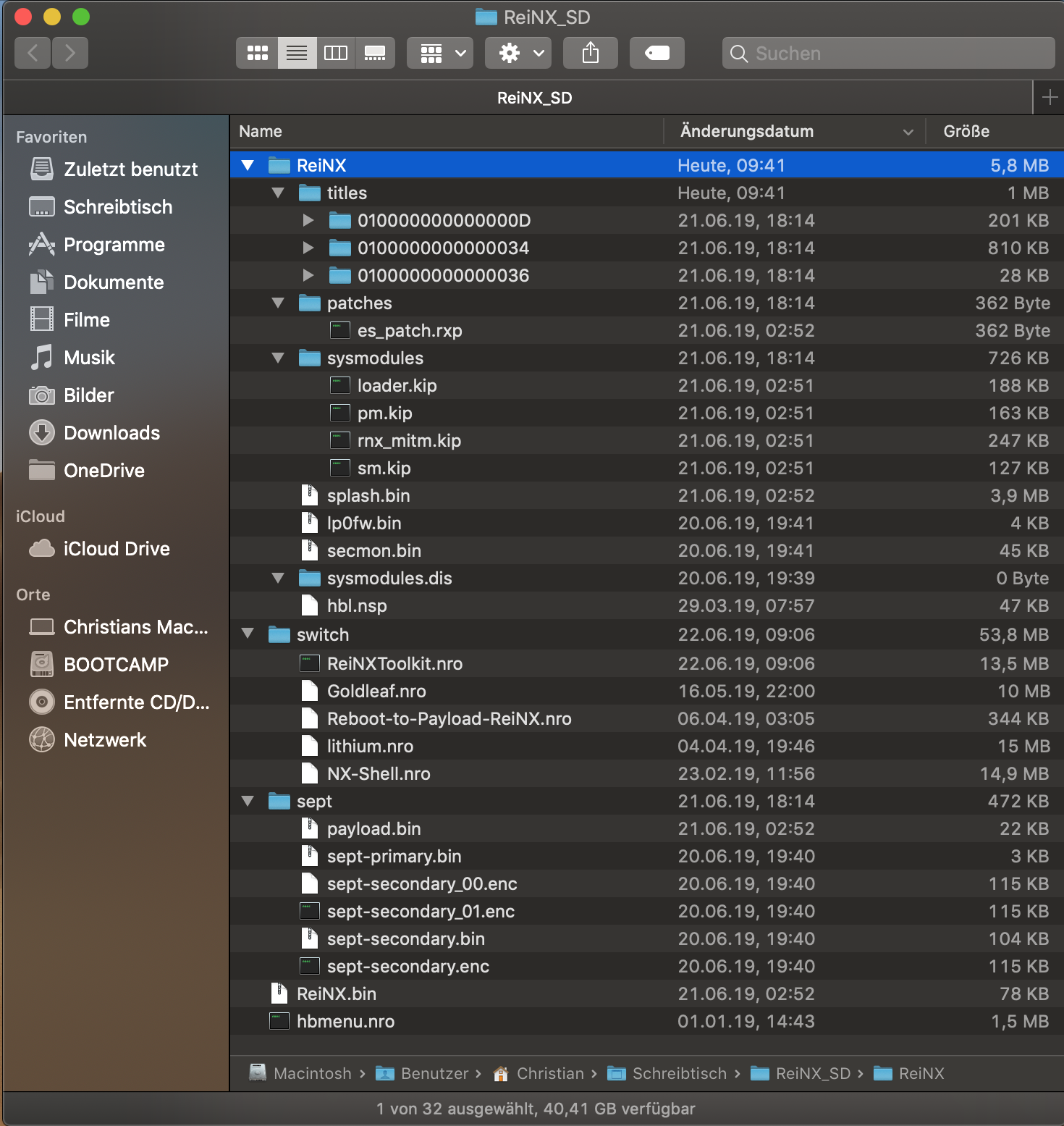Select the Goldleaf.nro file icon

coord(310,691)
